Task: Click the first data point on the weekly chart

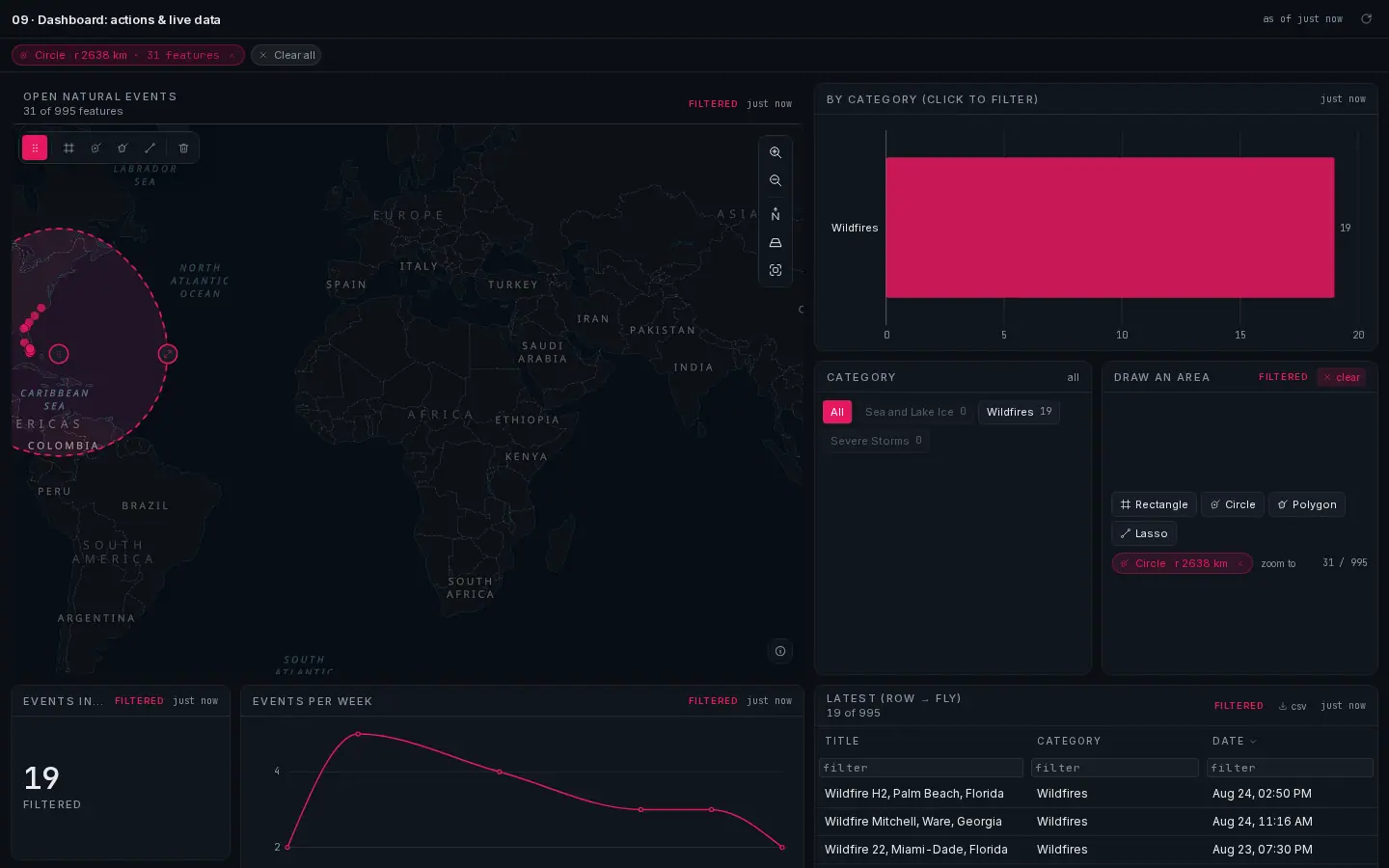Action: (x=288, y=847)
